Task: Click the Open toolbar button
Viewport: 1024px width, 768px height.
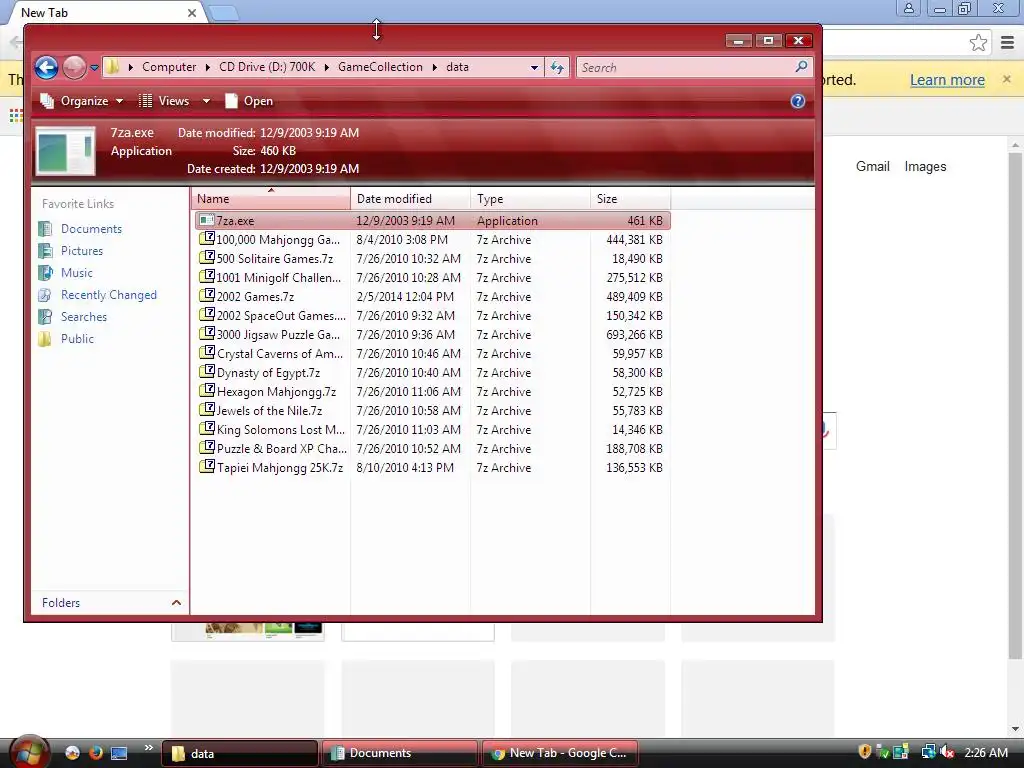Action: (249, 101)
